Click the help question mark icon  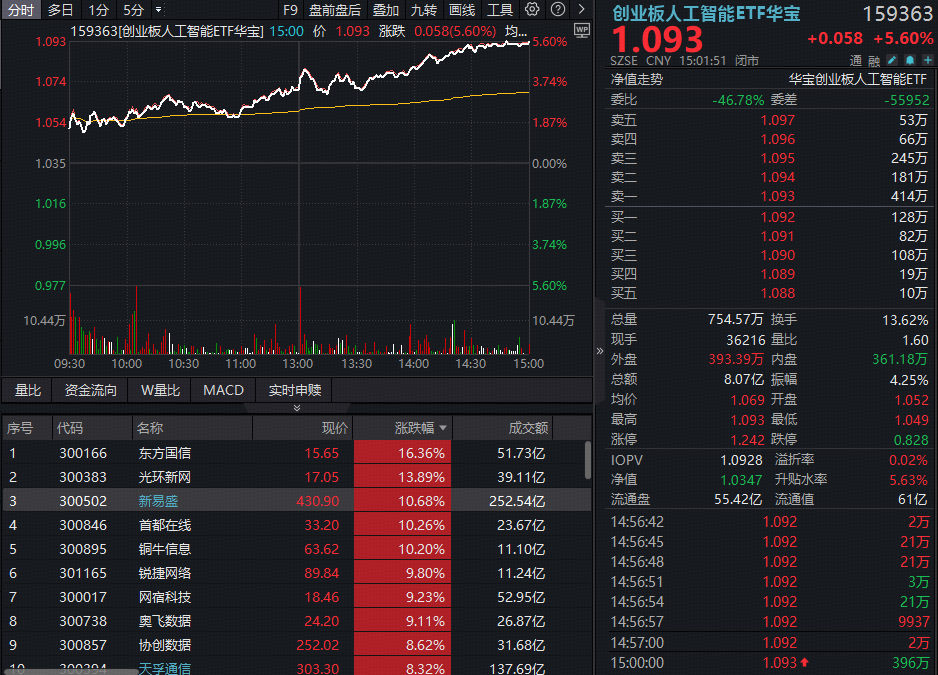556,10
